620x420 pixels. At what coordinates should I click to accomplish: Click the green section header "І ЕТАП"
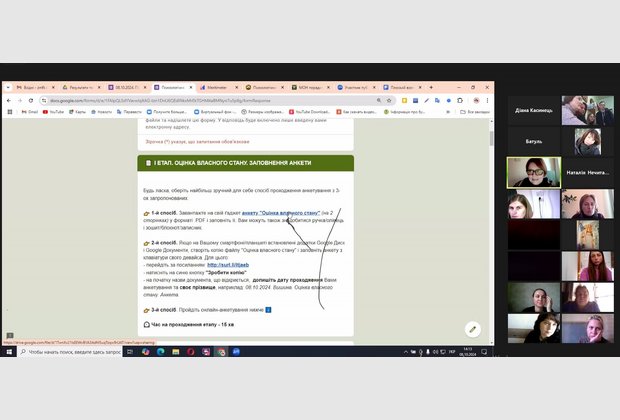coord(246,163)
